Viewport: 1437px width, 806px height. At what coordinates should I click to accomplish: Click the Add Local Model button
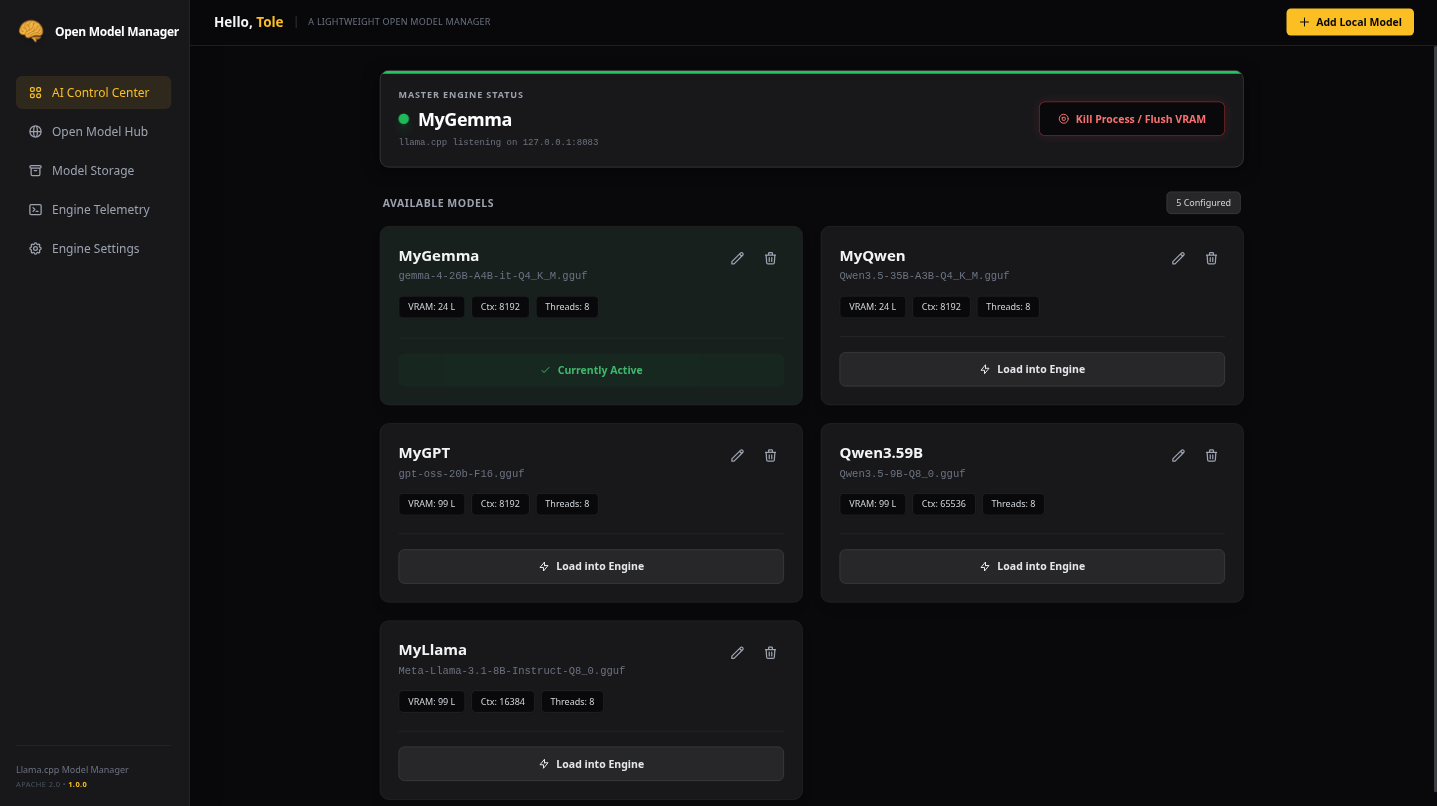(x=1349, y=22)
